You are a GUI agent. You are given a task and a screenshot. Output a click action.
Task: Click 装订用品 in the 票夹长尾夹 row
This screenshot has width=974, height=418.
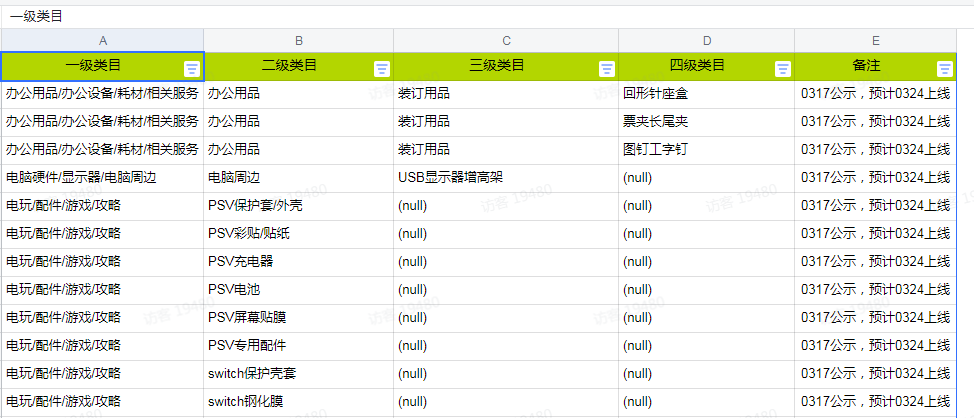point(506,122)
